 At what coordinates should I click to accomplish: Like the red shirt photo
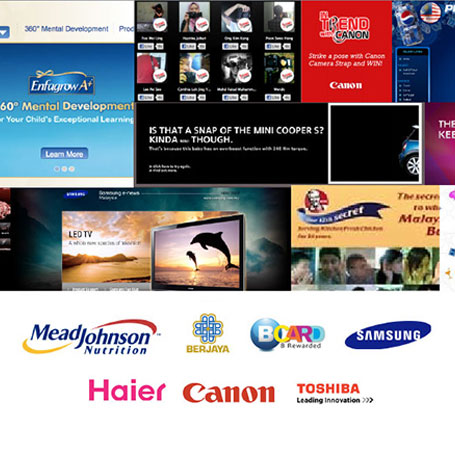146,97
